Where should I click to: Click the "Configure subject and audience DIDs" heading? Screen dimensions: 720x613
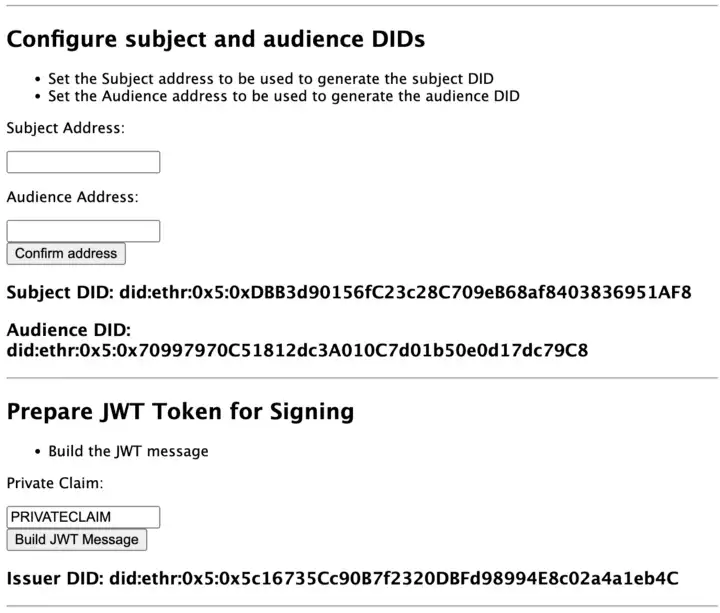216,39
